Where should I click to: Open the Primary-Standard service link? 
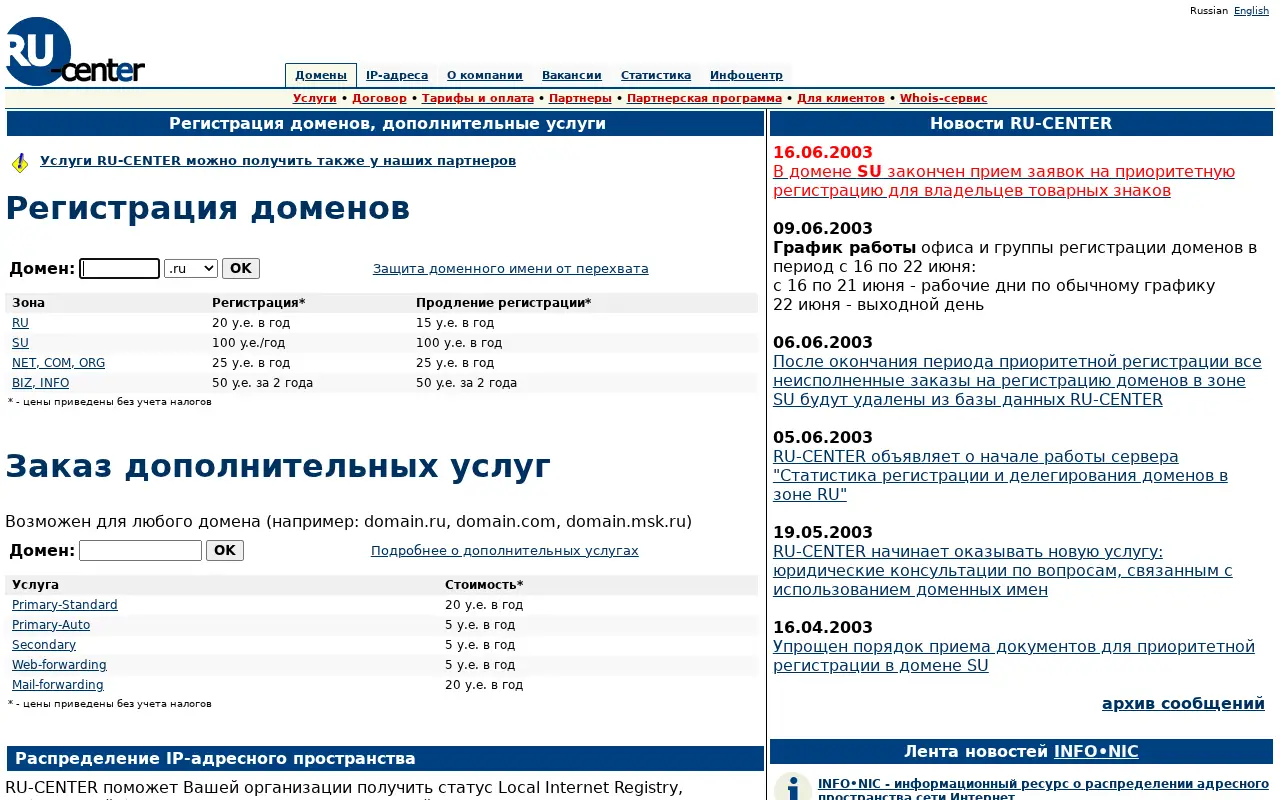65,605
